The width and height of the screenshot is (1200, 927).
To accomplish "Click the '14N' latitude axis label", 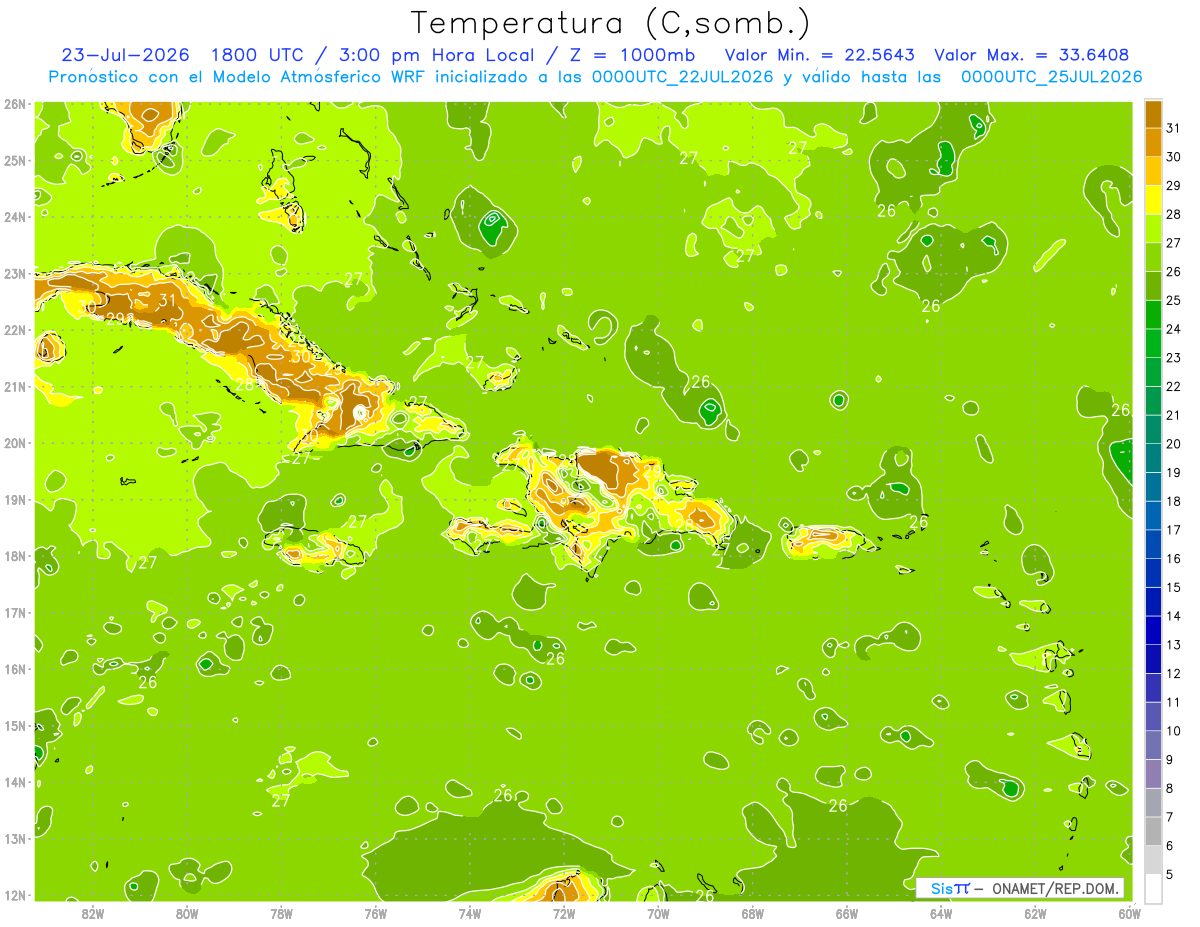I will pos(14,782).
